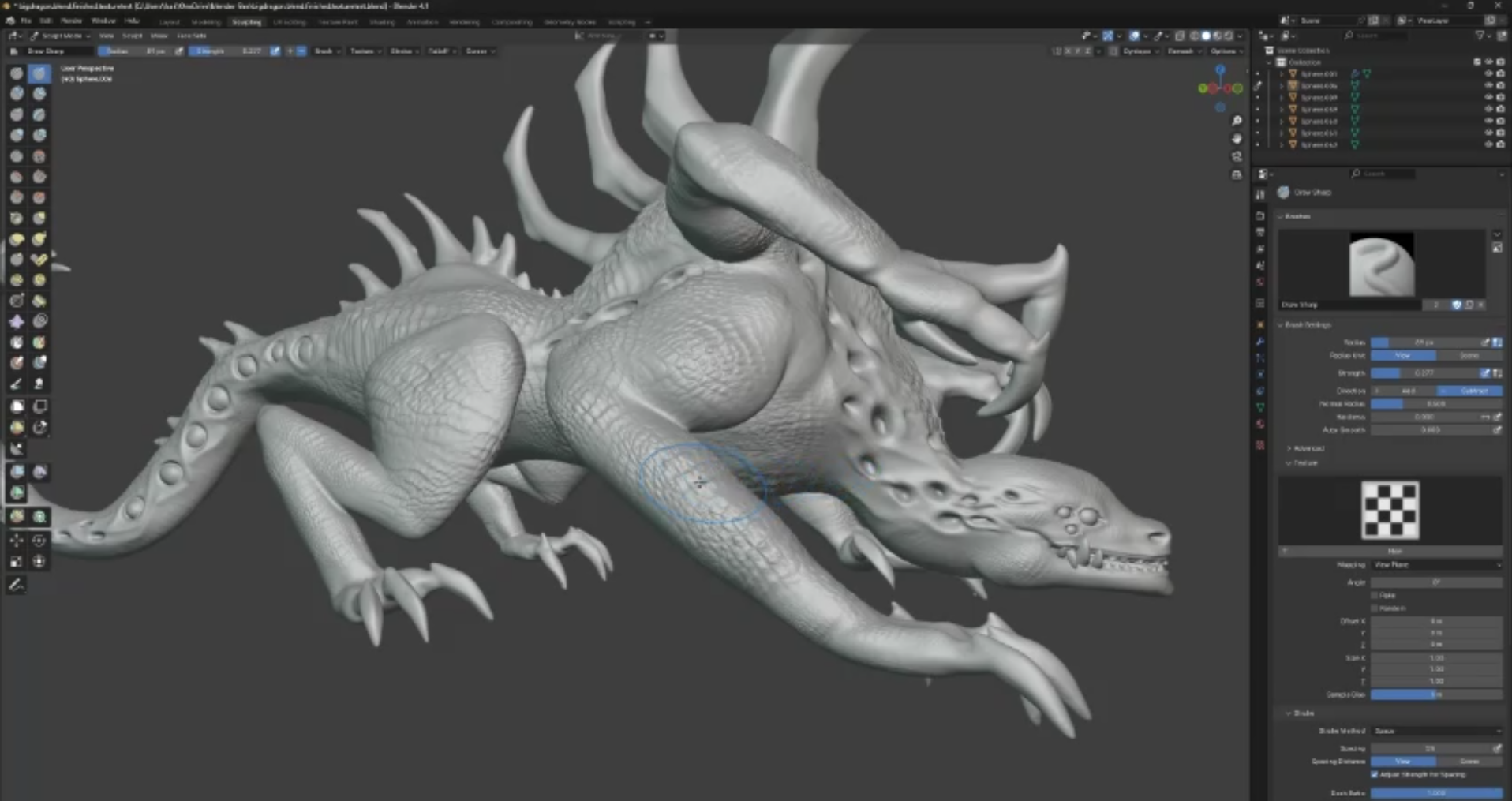Open the Dyntopo dropdown

[1140, 51]
